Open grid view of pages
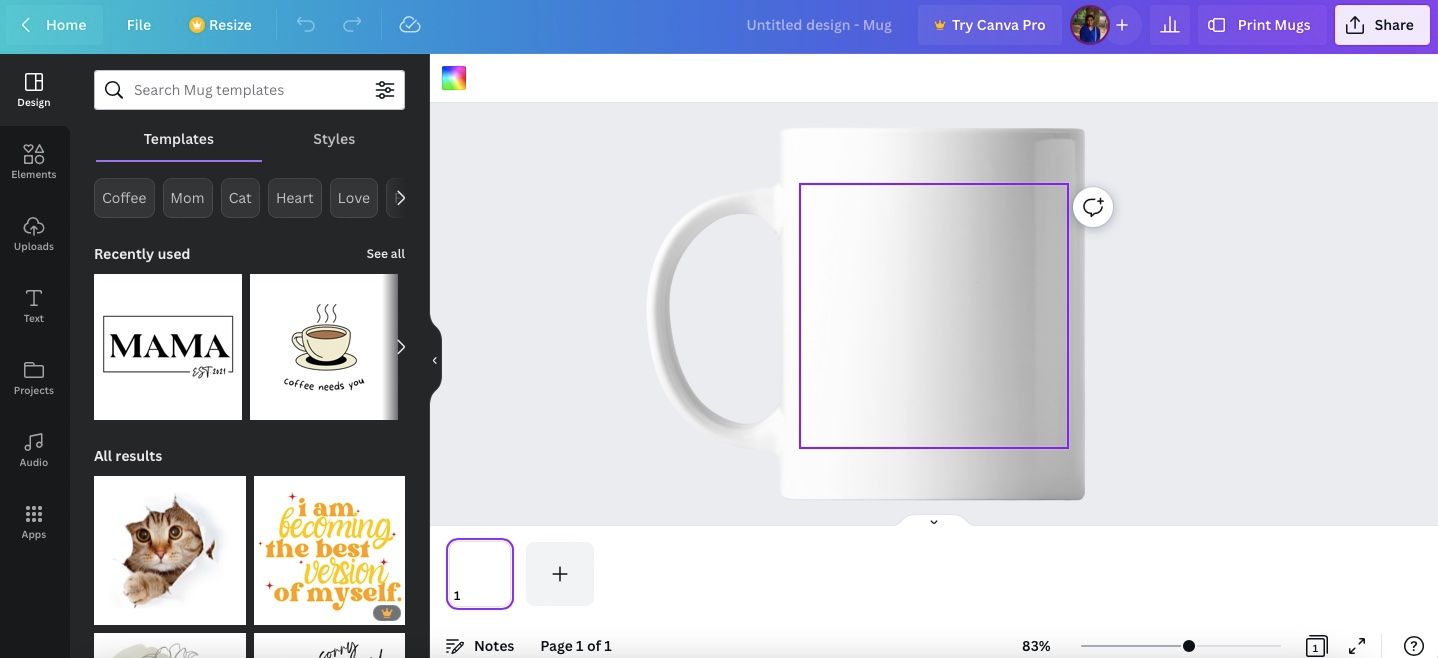1438x658 pixels. pos(1316,646)
